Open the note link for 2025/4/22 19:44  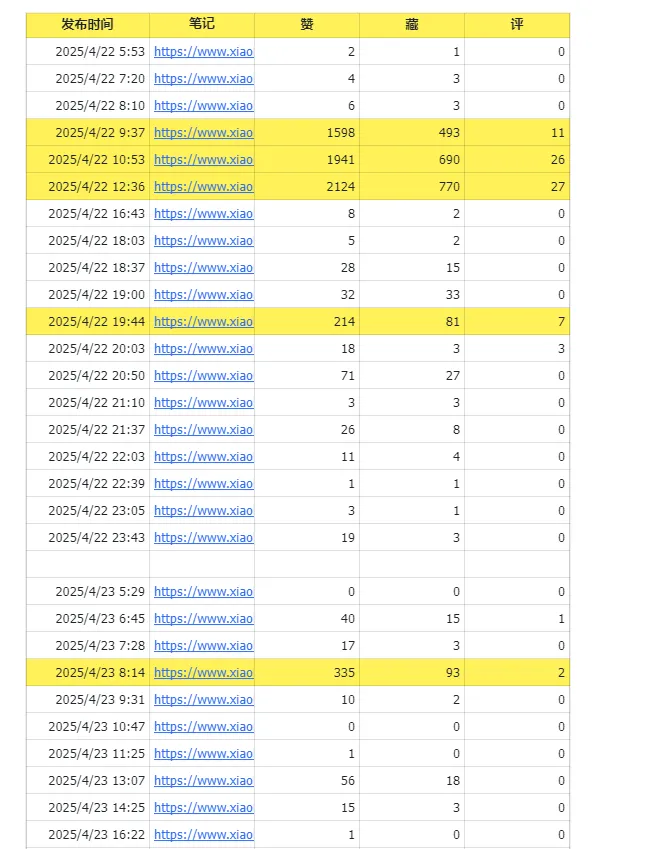(x=203, y=322)
